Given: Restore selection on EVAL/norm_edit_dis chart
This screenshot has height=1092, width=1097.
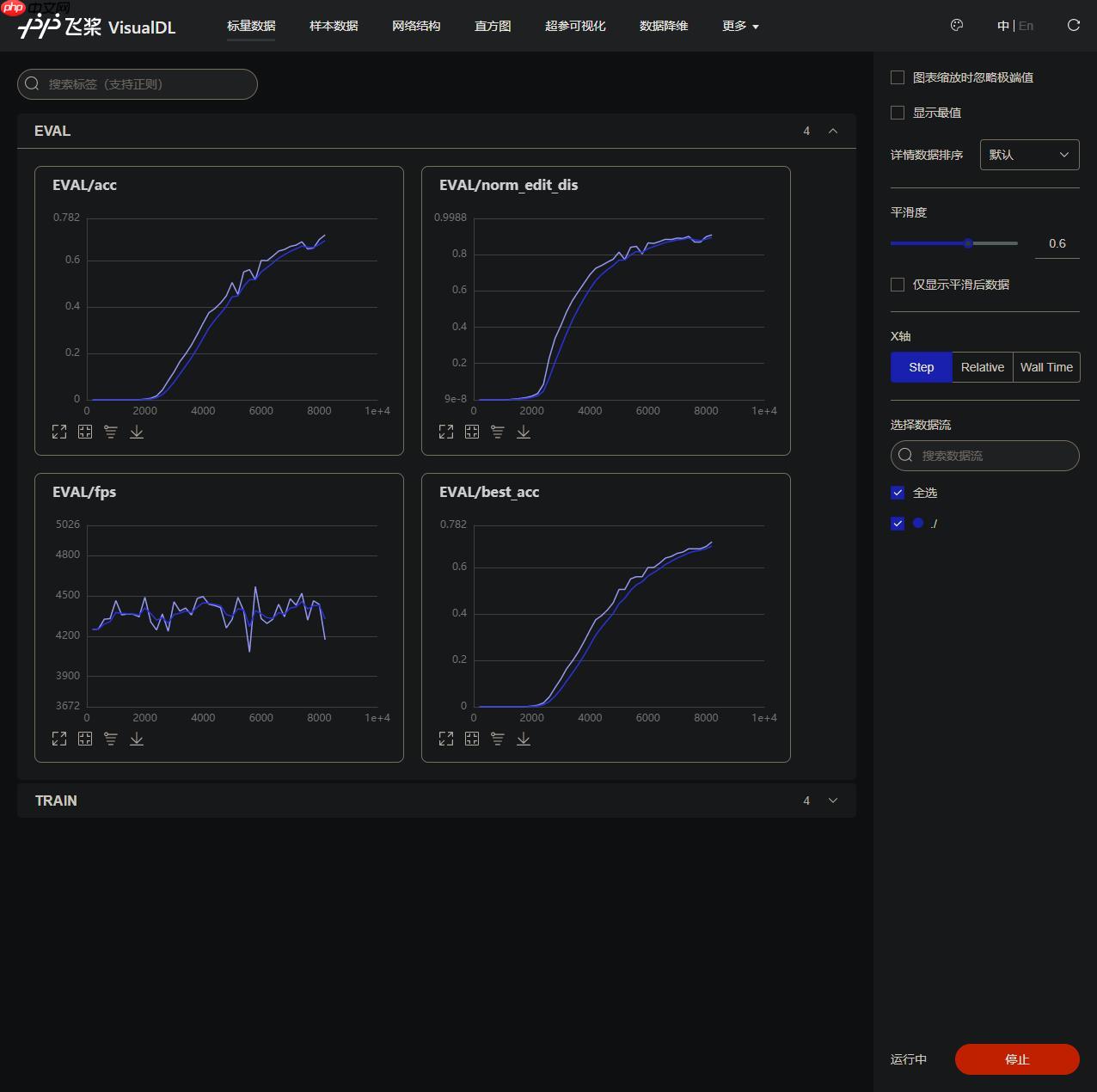Looking at the screenshot, I should coord(472,432).
